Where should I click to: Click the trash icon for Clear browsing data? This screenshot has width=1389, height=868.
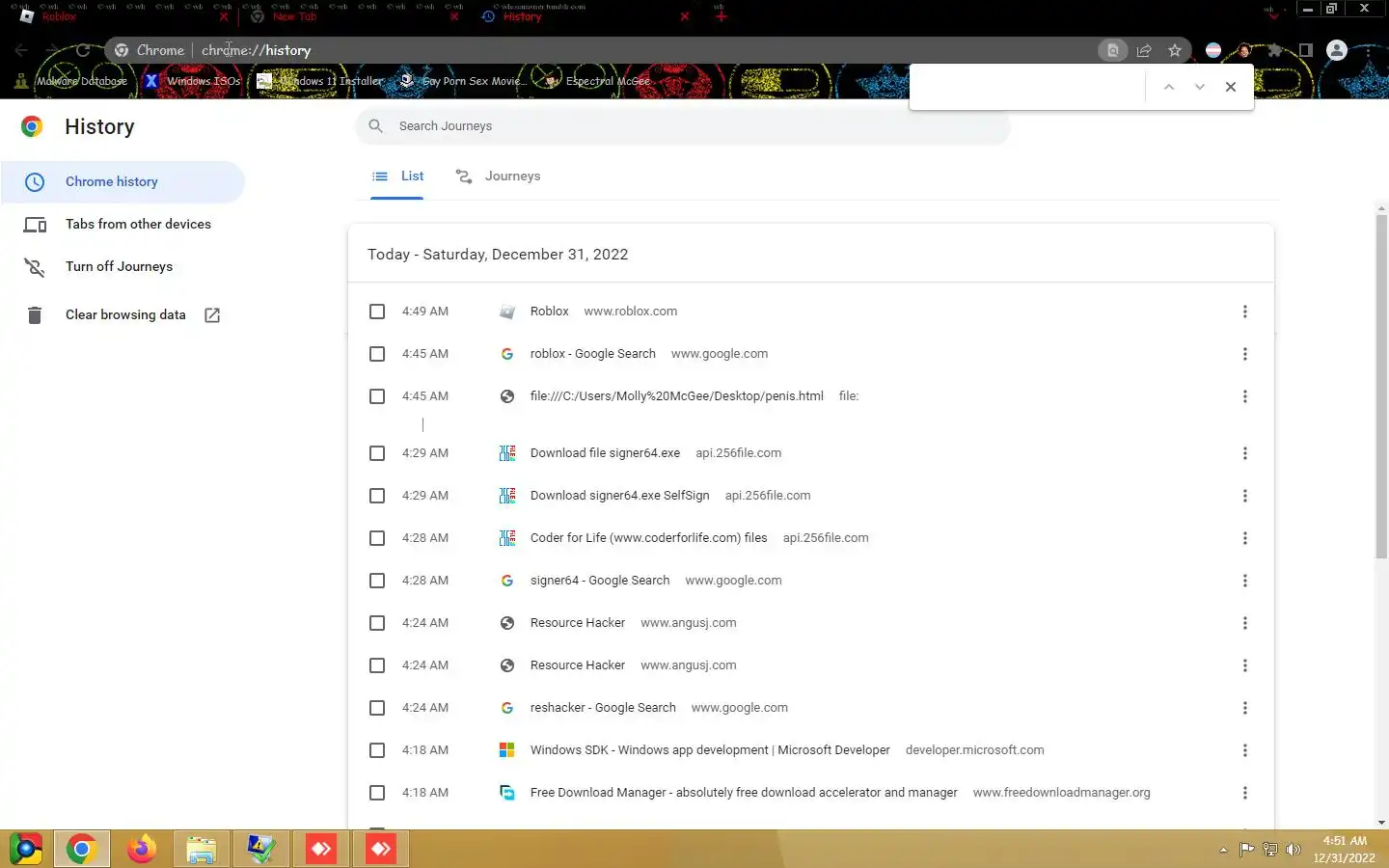coord(35,315)
